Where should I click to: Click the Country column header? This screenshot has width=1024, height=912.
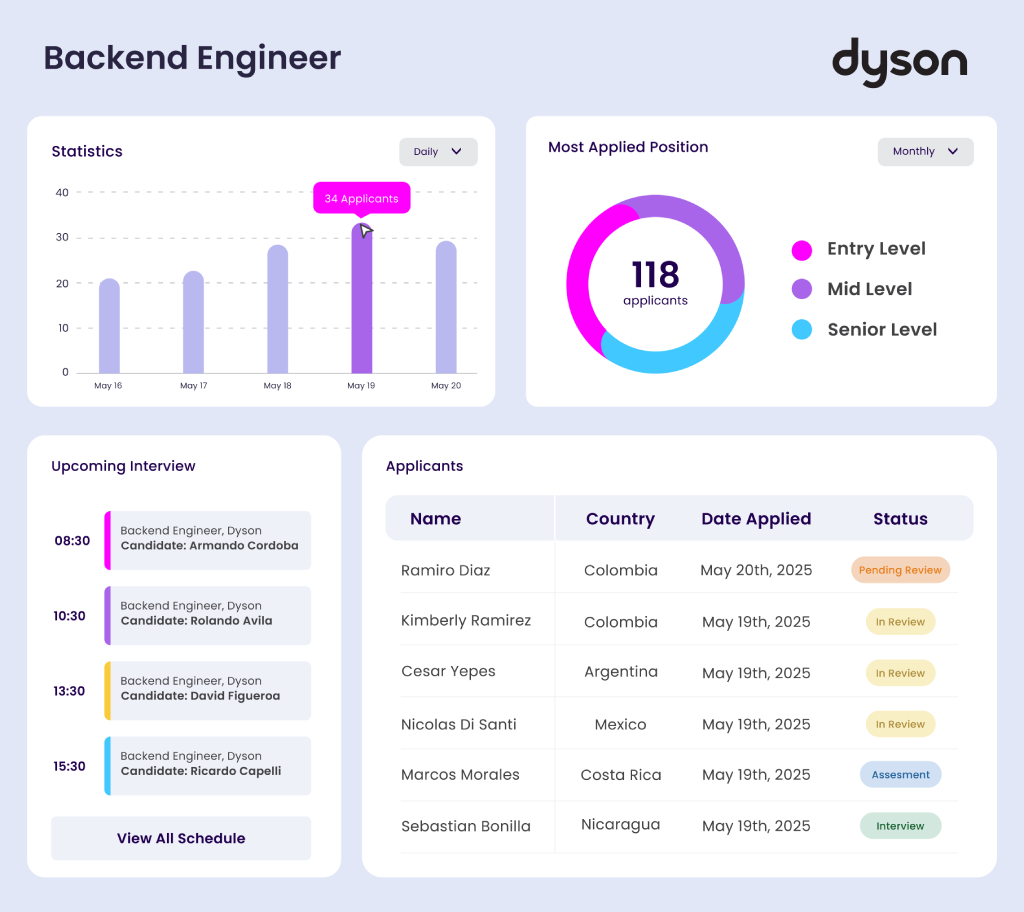tap(620, 519)
